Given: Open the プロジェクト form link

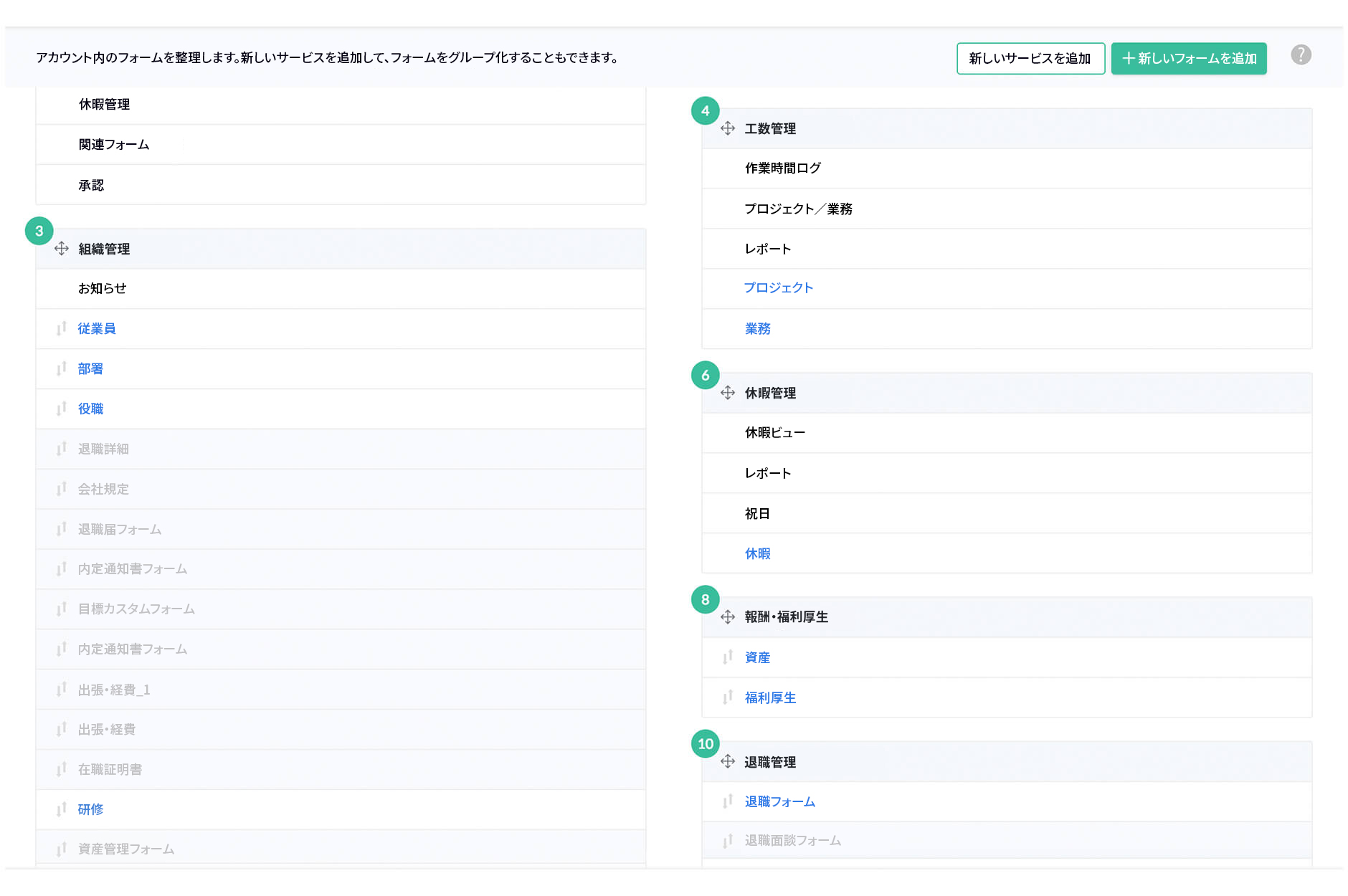Looking at the screenshot, I should [778, 288].
